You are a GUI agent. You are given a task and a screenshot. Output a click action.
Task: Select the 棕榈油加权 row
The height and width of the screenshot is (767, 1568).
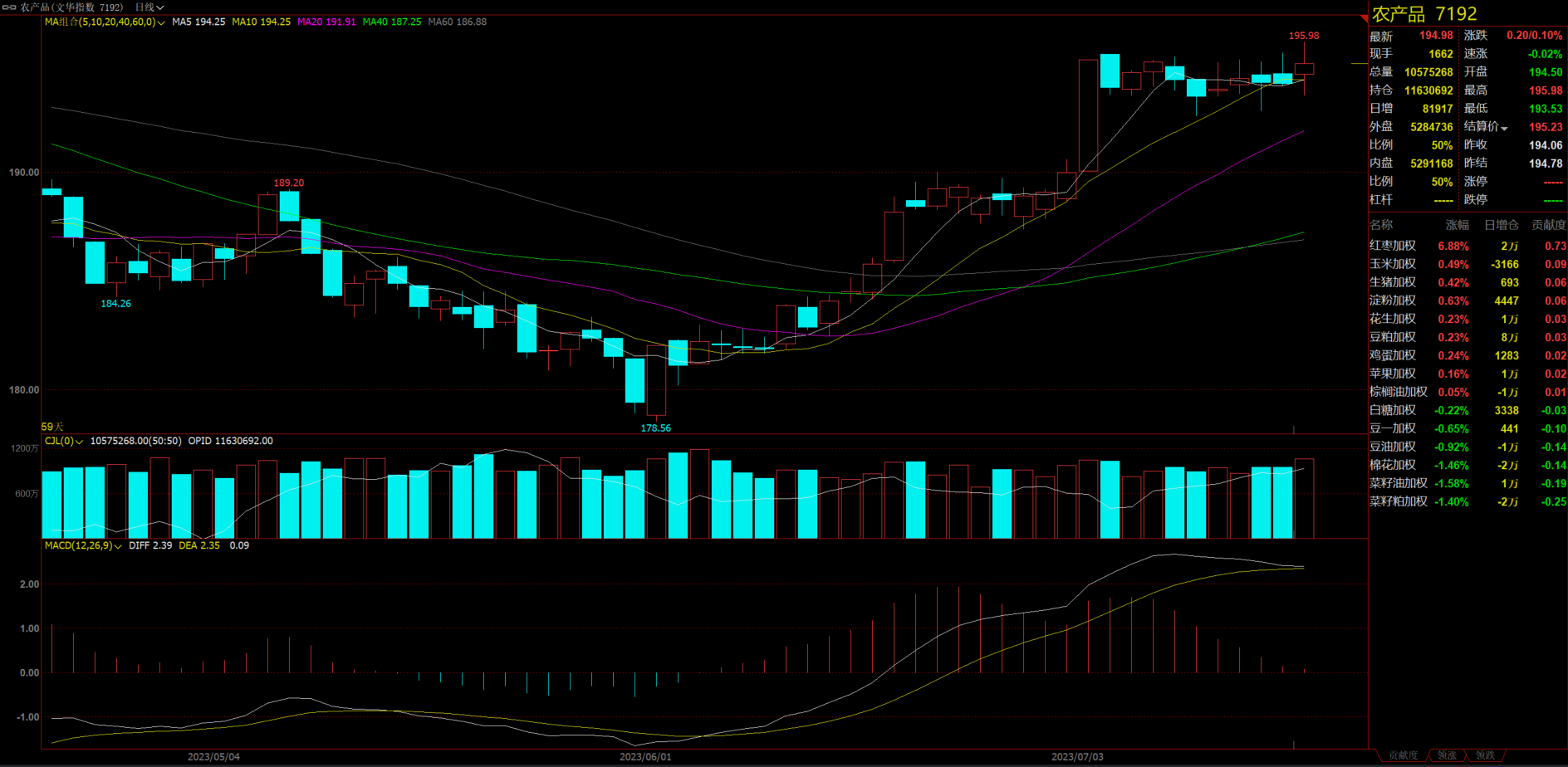click(x=1468, y=393)
